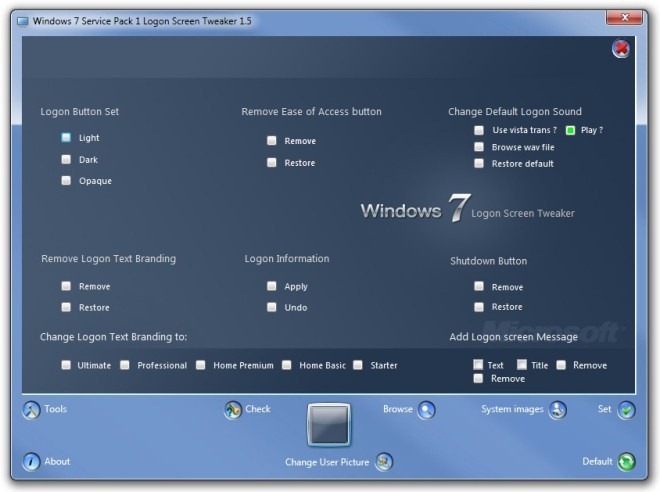Screen dimensions: 660x492
Task: Open the About info icon
Action: [32, 462]
